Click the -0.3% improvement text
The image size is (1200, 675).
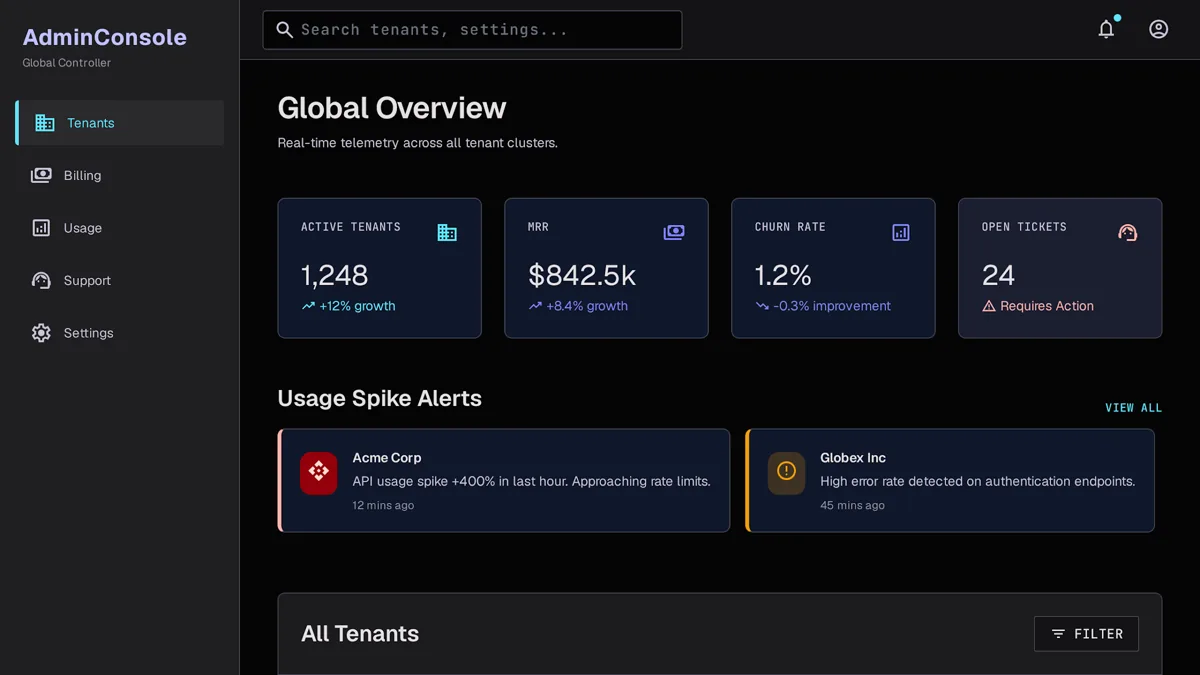832,306
